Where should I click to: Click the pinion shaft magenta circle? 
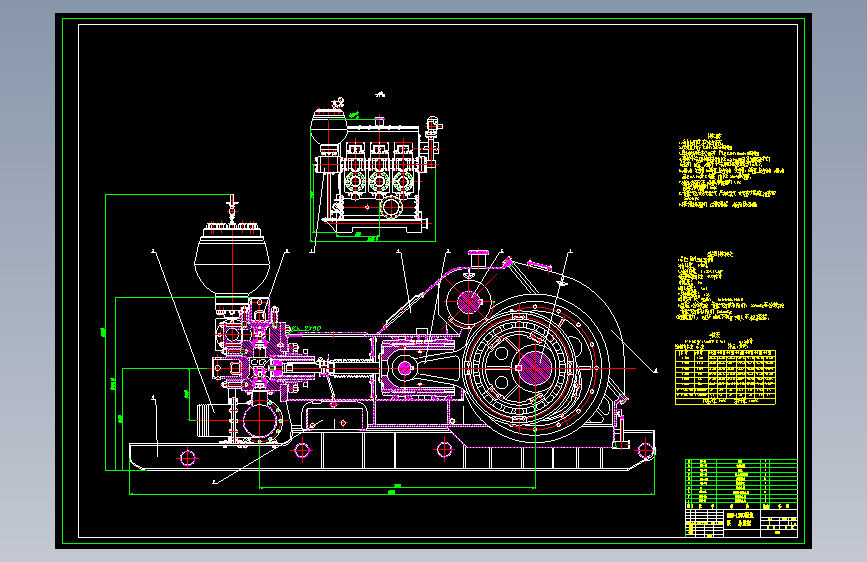click(x=469, y=302)
